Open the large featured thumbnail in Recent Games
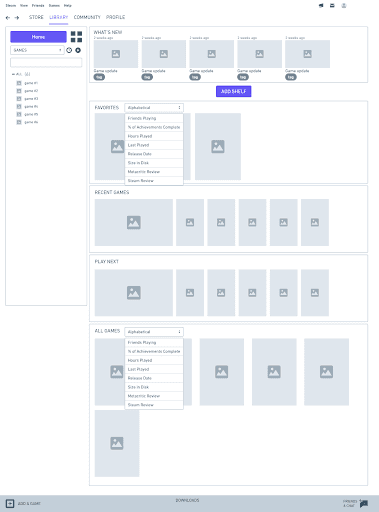 [134, 222]
